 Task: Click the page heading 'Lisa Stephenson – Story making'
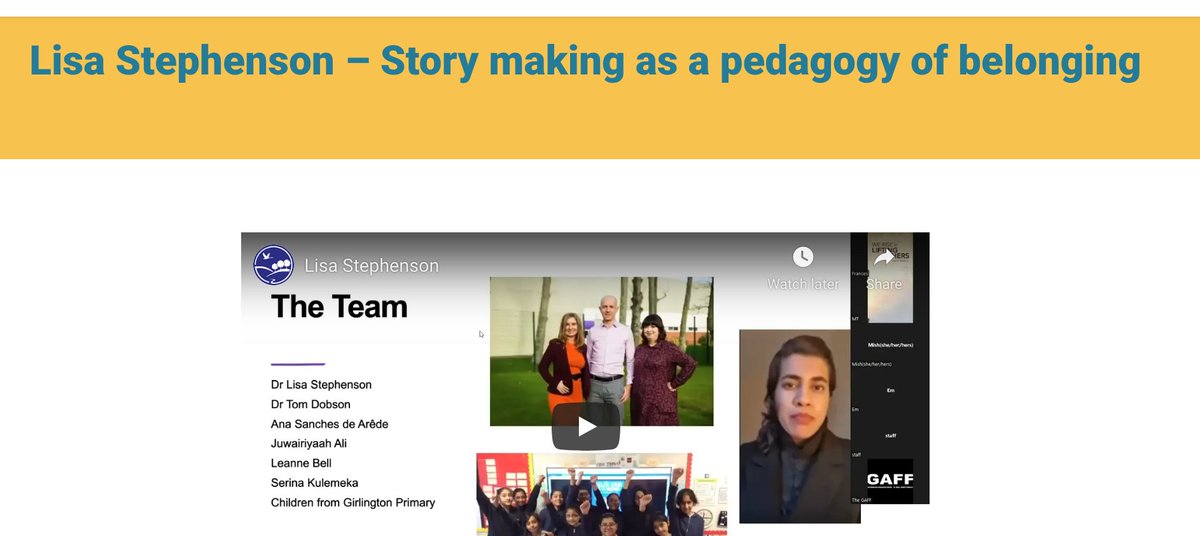point(585,61)
